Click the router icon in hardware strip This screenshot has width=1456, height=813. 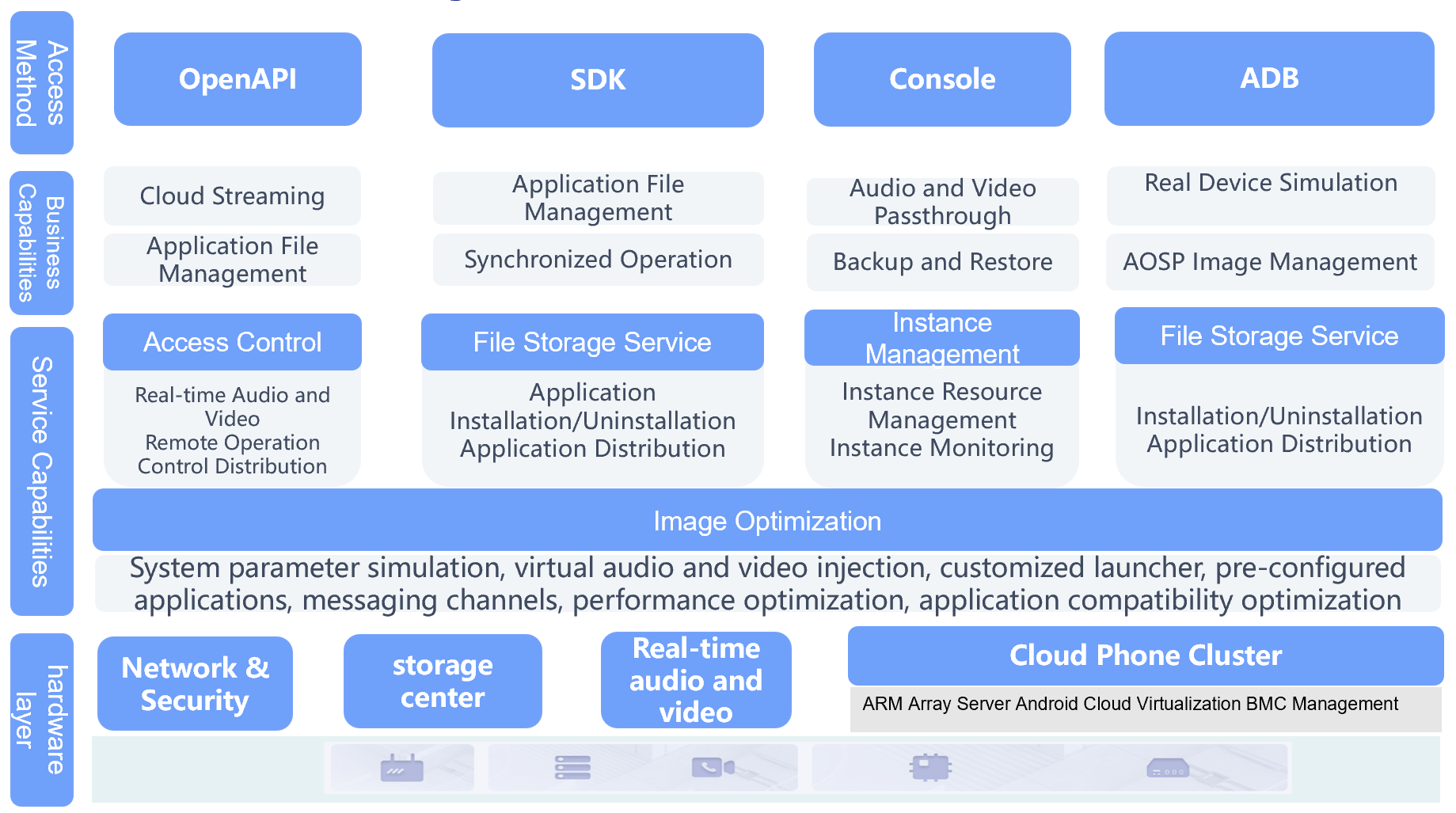tap(401, 768)
